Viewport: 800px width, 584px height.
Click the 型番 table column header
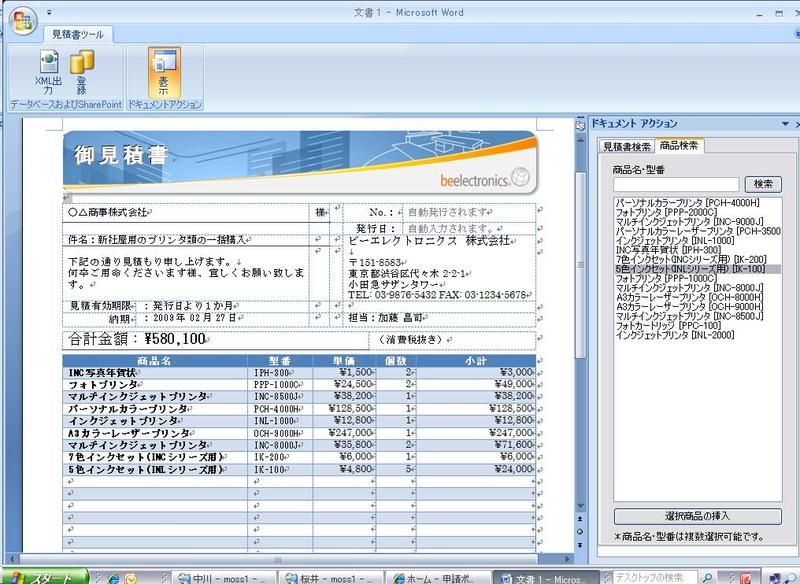coord(280,361)
